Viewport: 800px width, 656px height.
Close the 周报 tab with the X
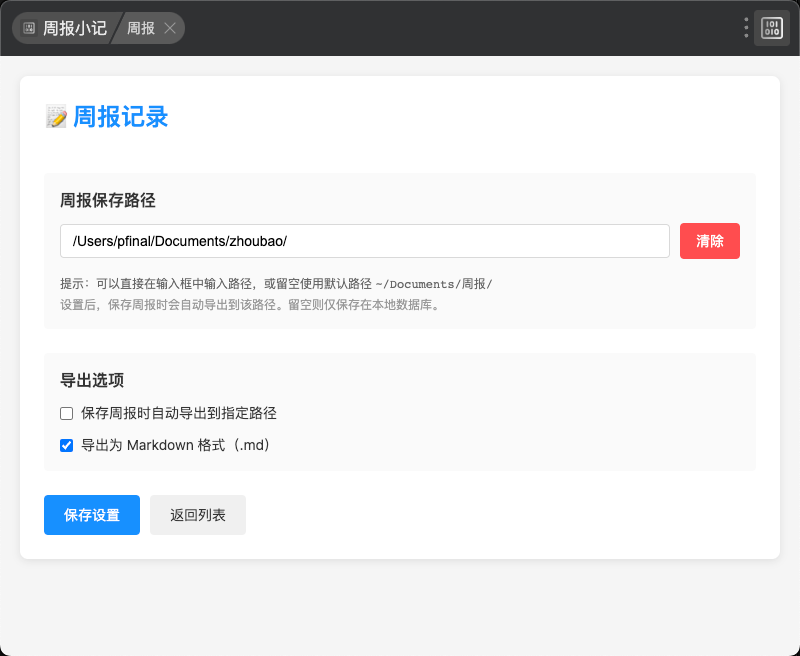(170, 28)
